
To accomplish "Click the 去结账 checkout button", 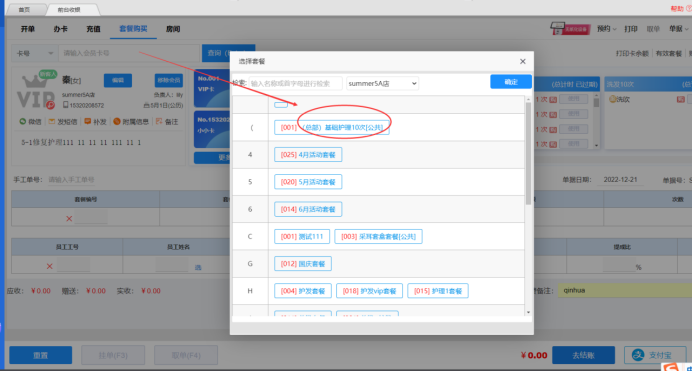I will pos(583,355).
